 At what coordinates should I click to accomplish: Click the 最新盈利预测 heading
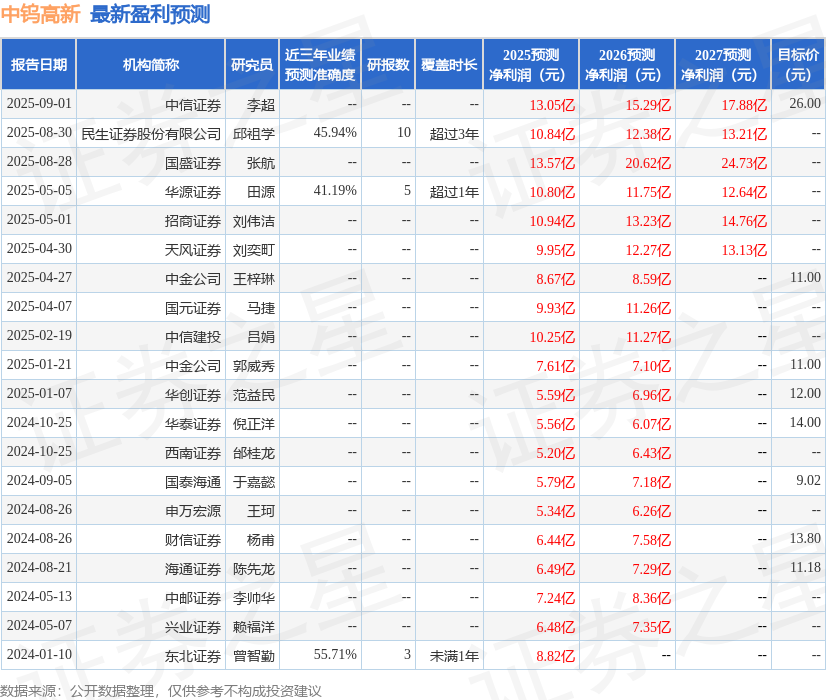150,14
